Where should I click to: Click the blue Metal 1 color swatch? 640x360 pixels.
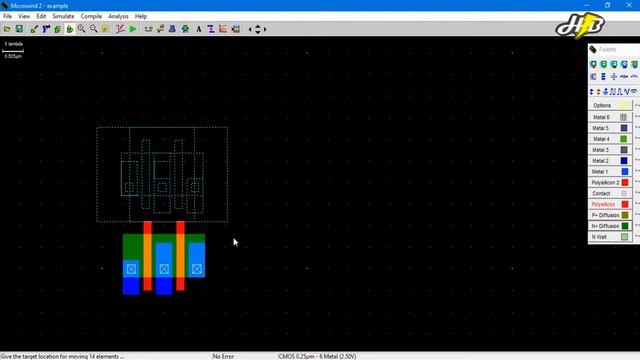pyautogui.click(x=624, y=171)
